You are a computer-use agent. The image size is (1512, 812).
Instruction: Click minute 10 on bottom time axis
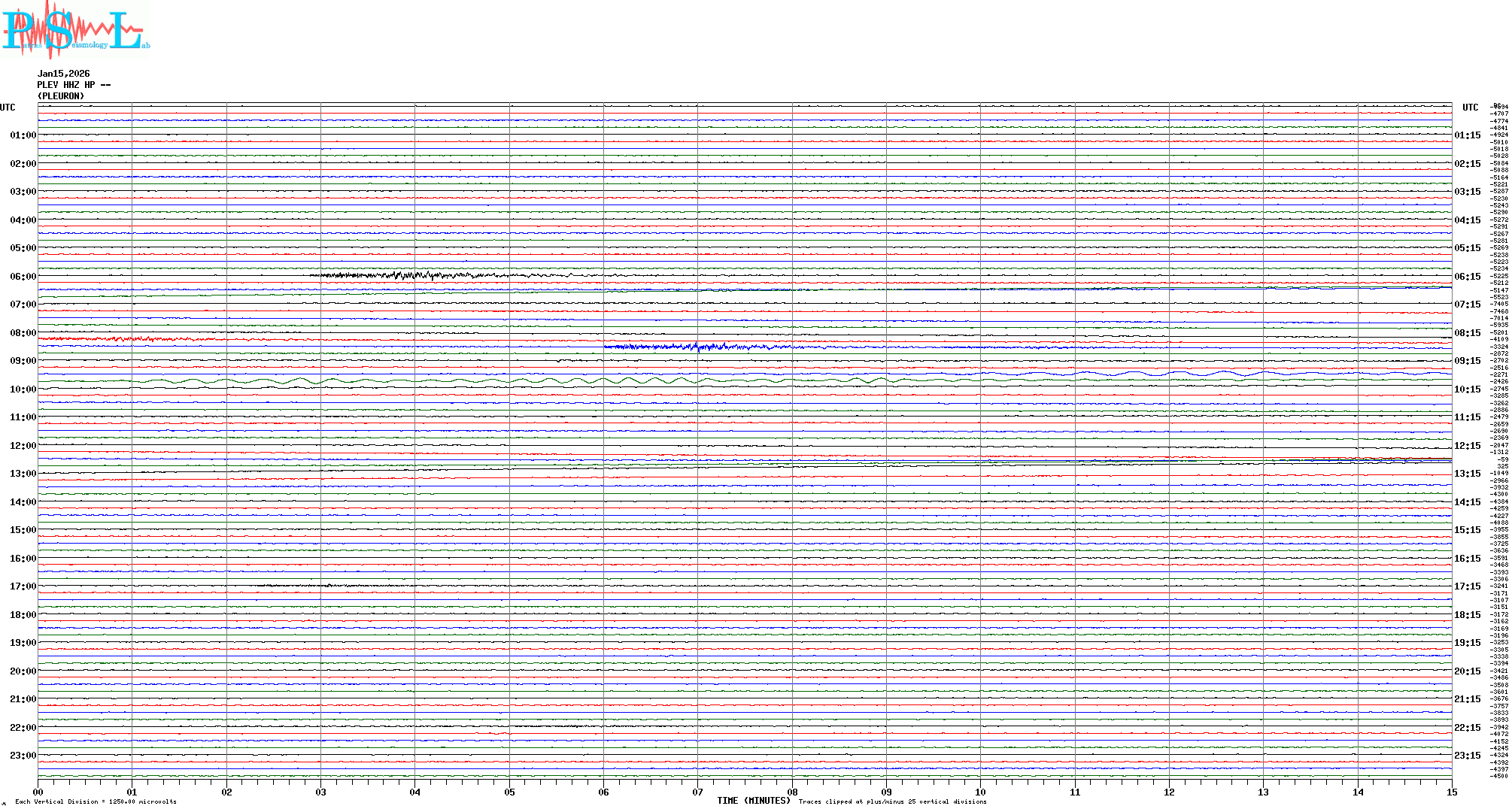tap(980, 792)
